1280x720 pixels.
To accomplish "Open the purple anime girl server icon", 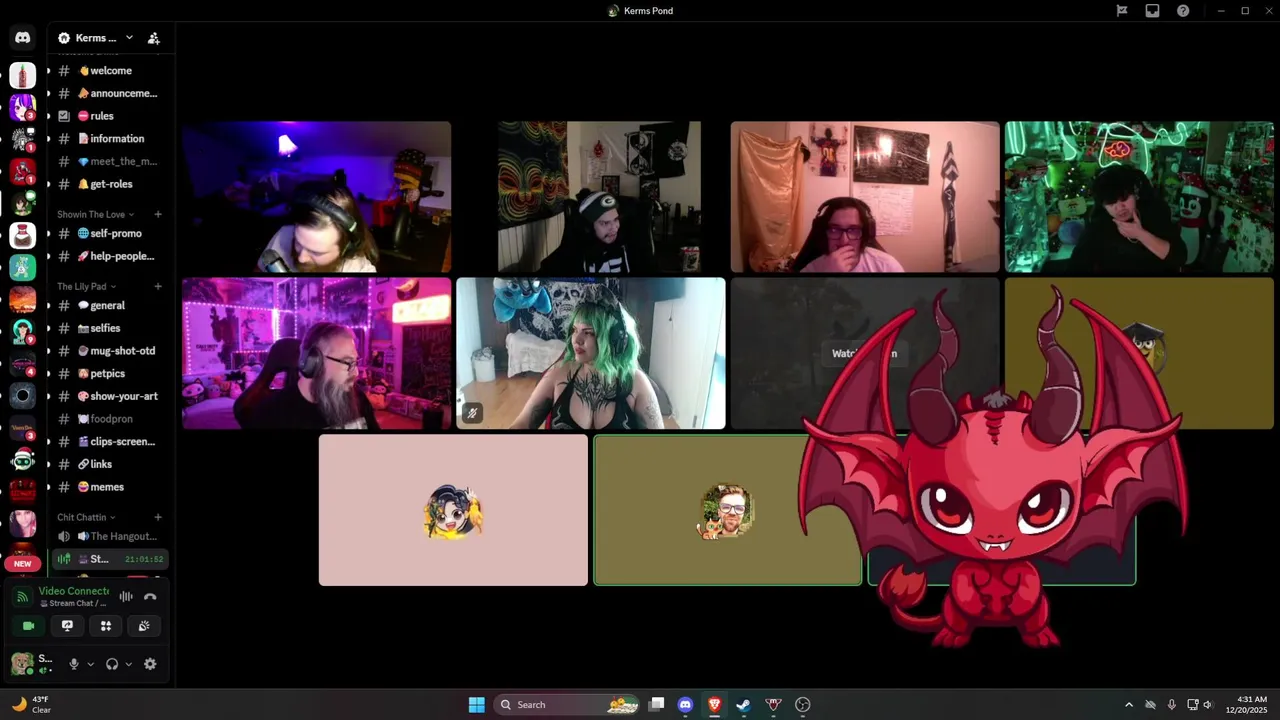I will tap(22, 106).
